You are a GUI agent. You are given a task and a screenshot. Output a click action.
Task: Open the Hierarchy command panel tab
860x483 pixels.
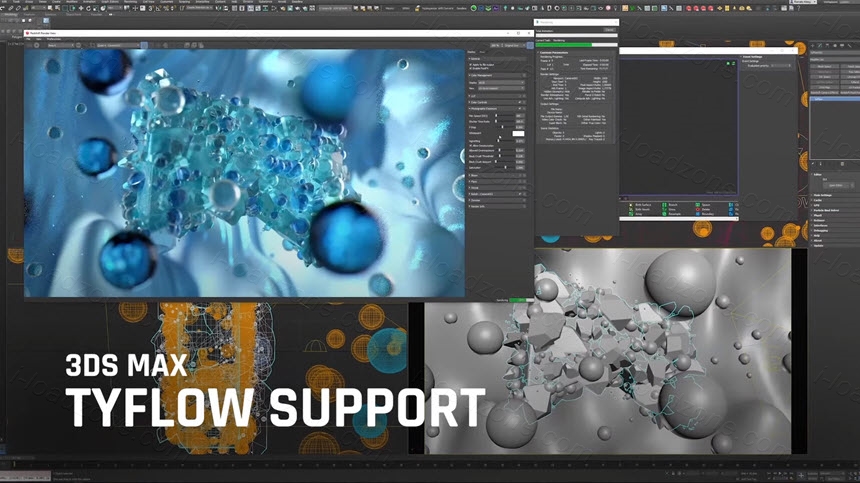(x=827, y=46)
